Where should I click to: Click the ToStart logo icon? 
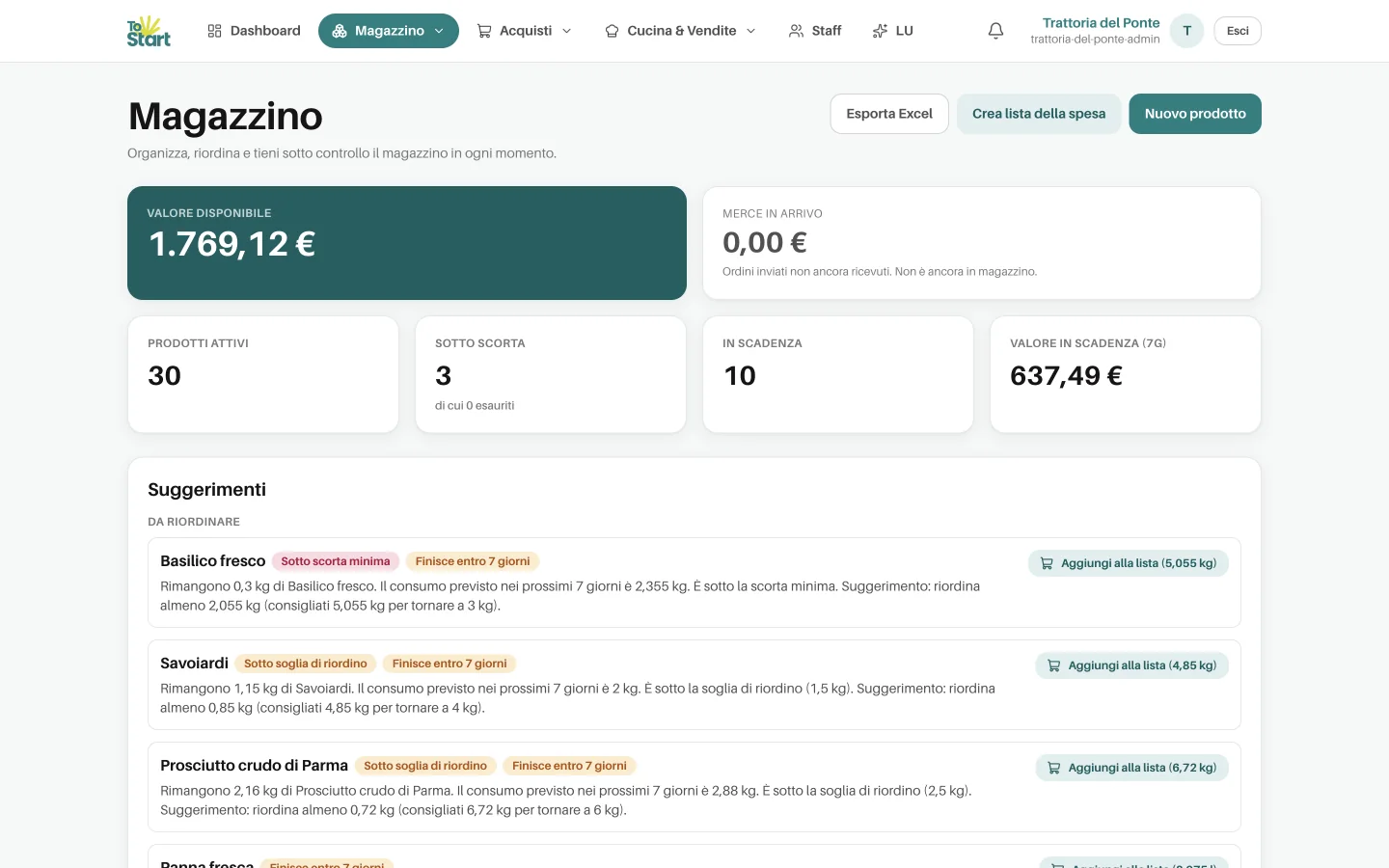[149, 31]
